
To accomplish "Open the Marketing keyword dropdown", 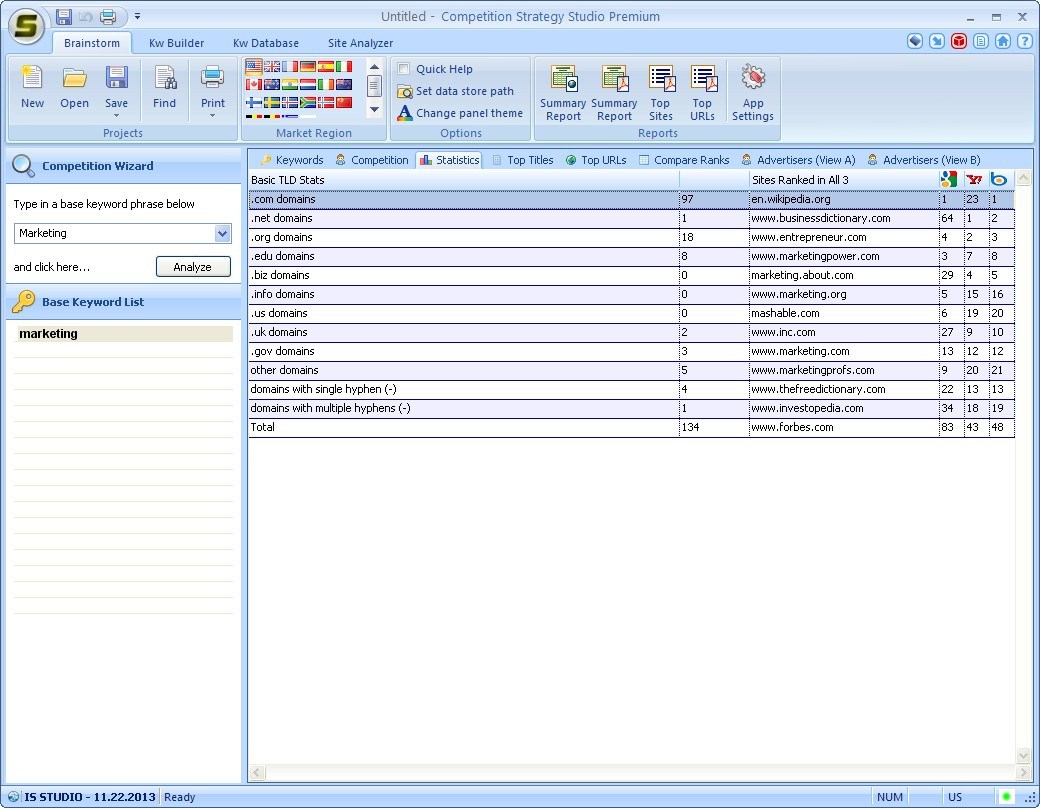I will pyautogui.click(x=221, y=233).
